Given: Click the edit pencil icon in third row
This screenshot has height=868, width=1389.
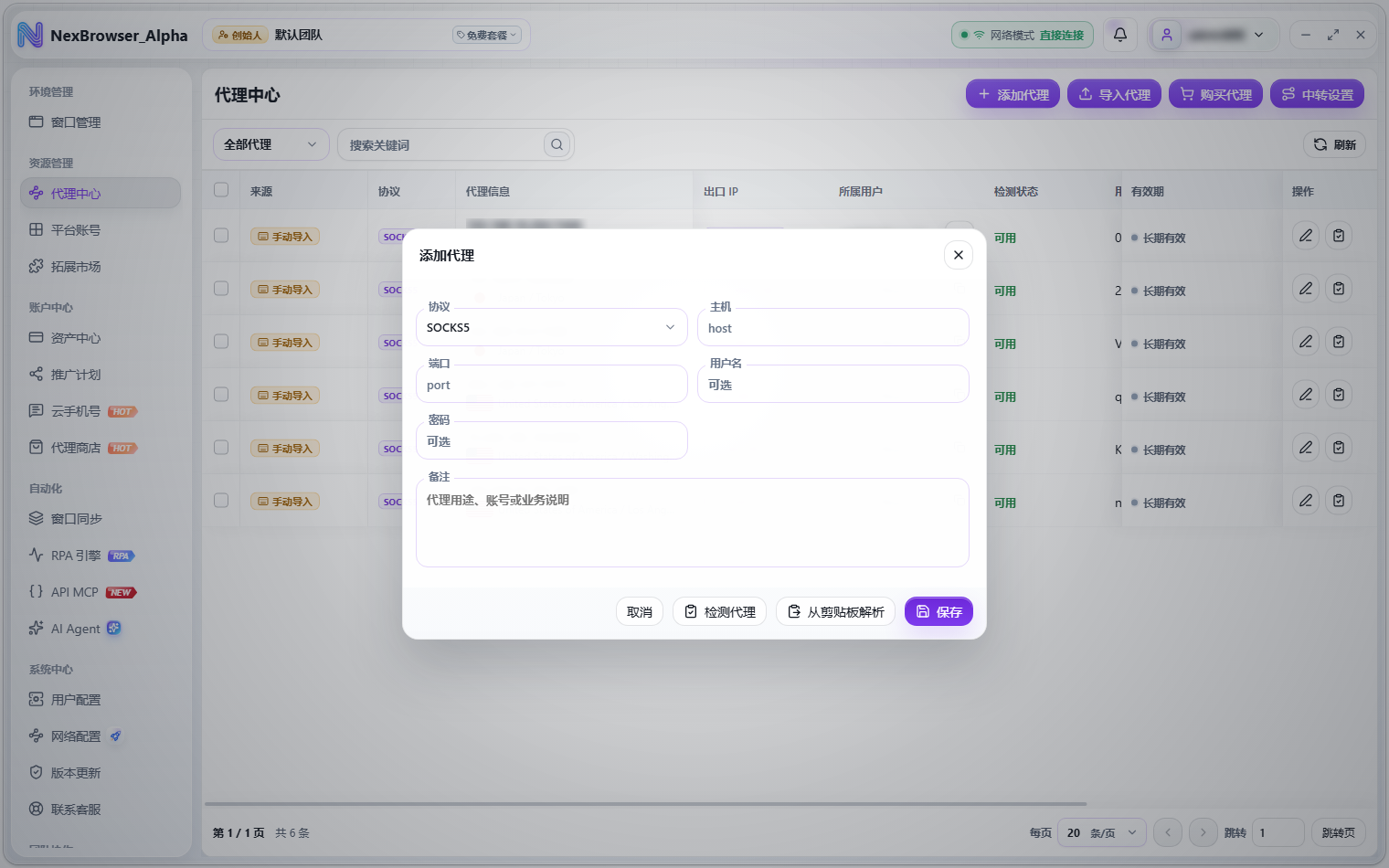Looking at the screenshot, I should pyautogui.click(x=1306, y=342).
